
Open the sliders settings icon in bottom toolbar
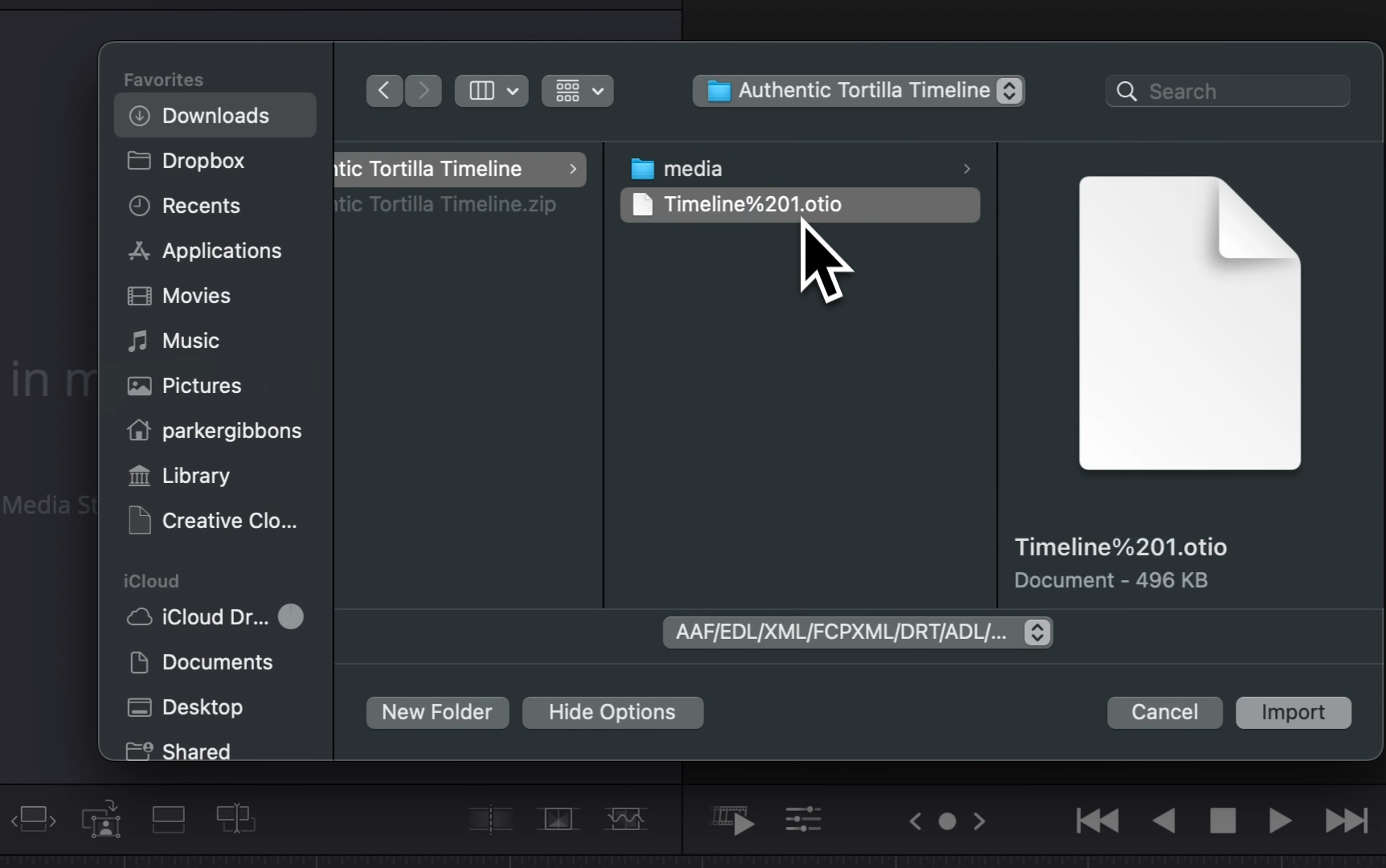(803, 820)
